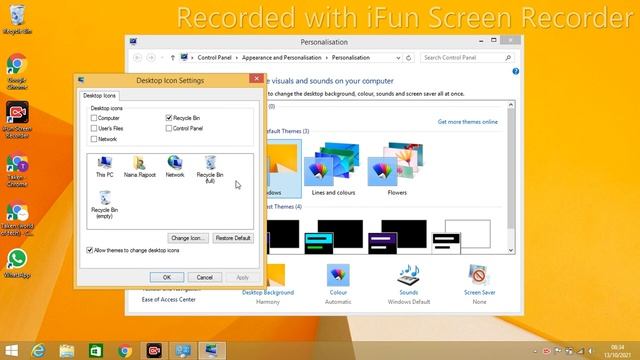
Task: Open the Taken Chrome desktop shortcut
Action: [17, 170]
